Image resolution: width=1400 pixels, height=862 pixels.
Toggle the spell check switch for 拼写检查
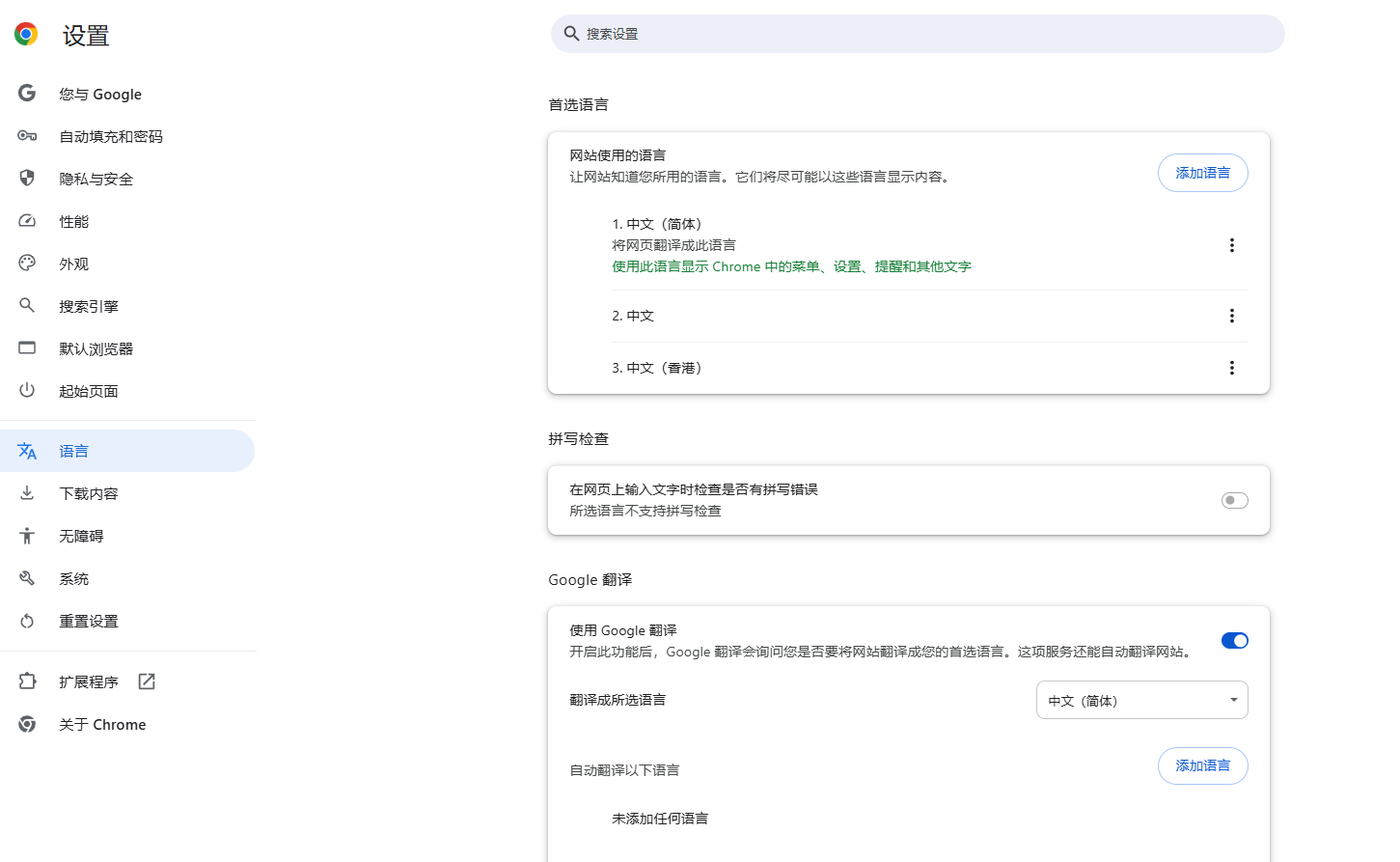(1235, 500)
